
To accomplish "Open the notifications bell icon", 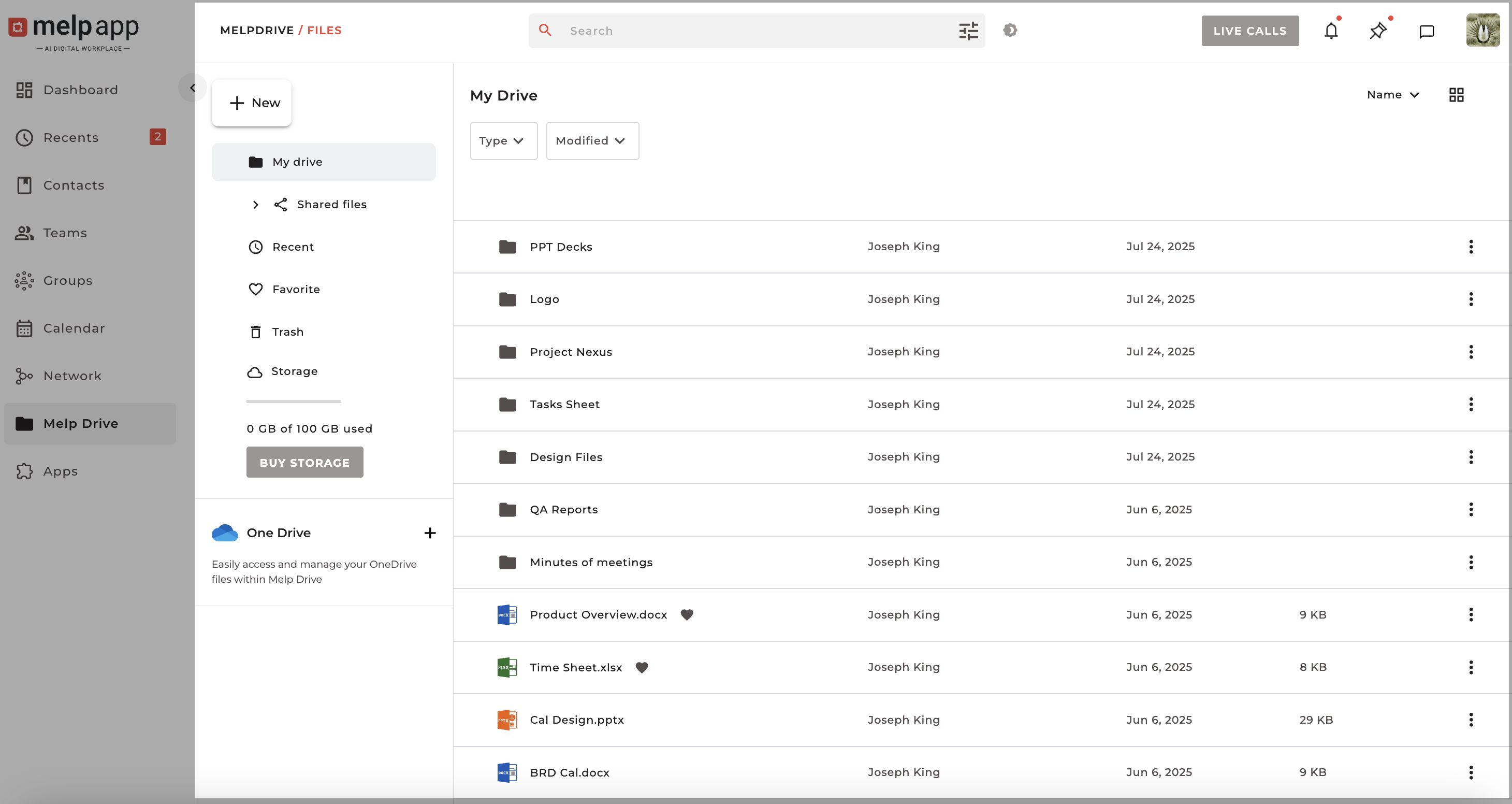I will coord(1331,31).
